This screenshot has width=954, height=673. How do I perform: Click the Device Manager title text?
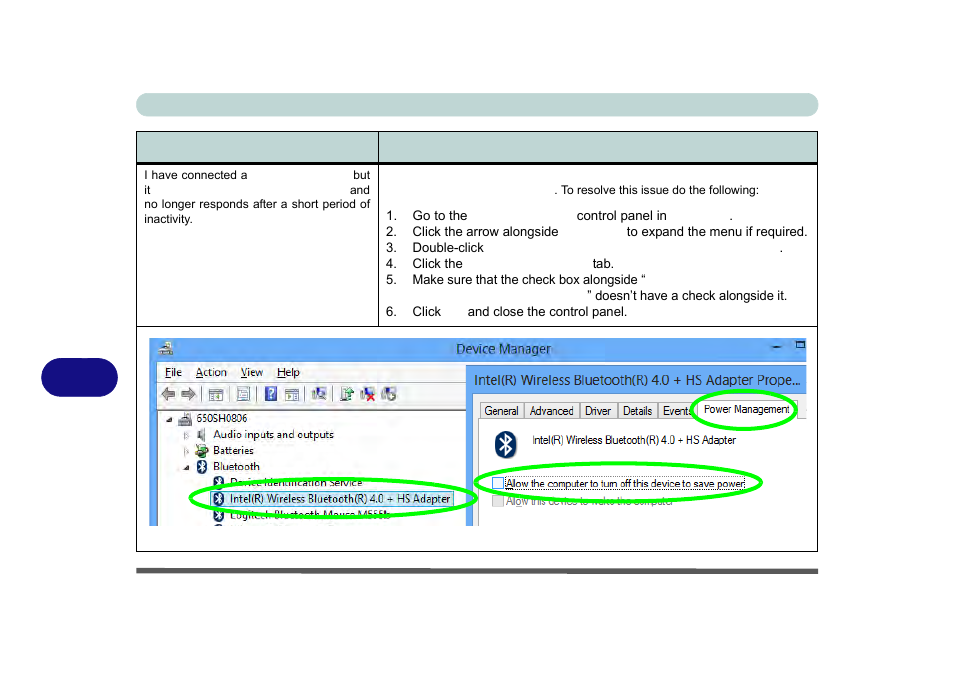pyautogui.click(x=504, y=349)
